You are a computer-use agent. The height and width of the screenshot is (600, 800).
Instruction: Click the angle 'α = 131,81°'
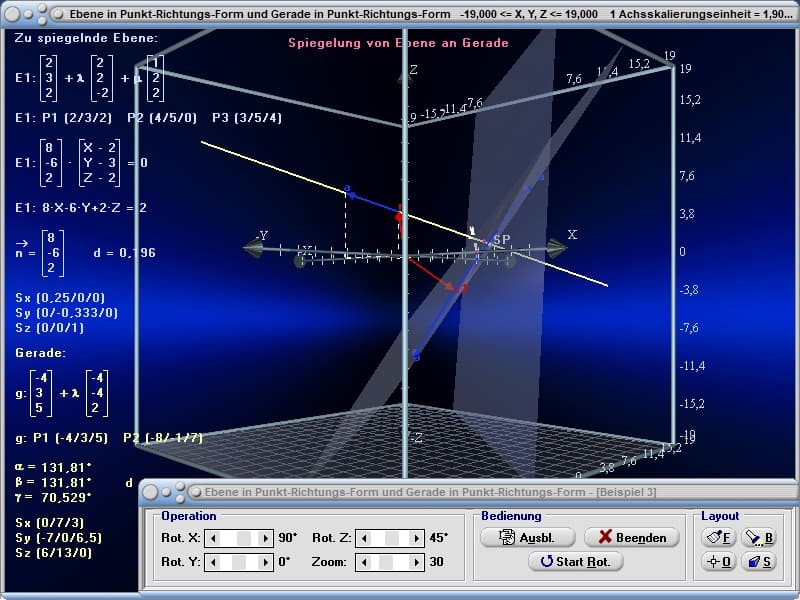pos(53,468)
